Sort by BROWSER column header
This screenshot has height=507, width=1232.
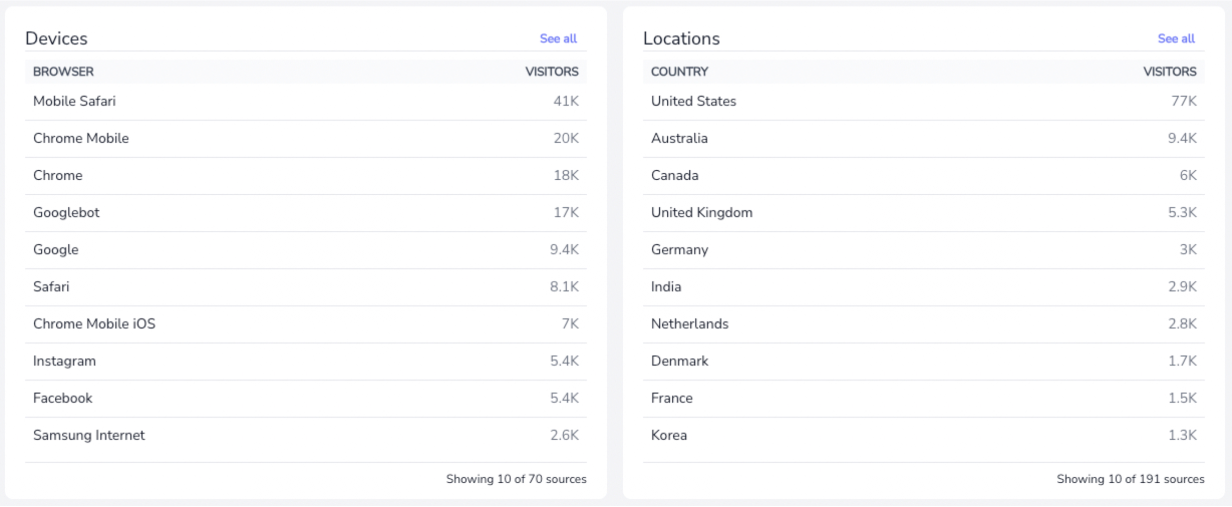click(63, 72)
